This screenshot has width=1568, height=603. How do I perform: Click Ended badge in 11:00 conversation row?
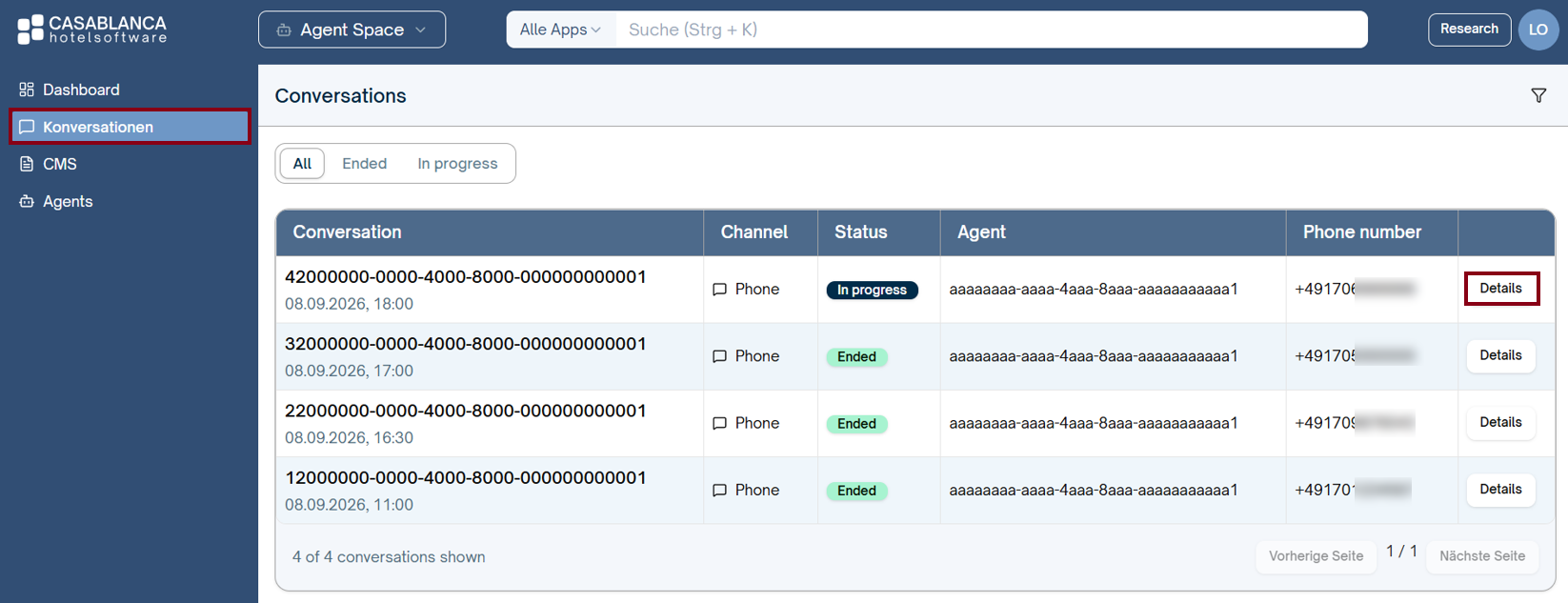tap(856, 491)
